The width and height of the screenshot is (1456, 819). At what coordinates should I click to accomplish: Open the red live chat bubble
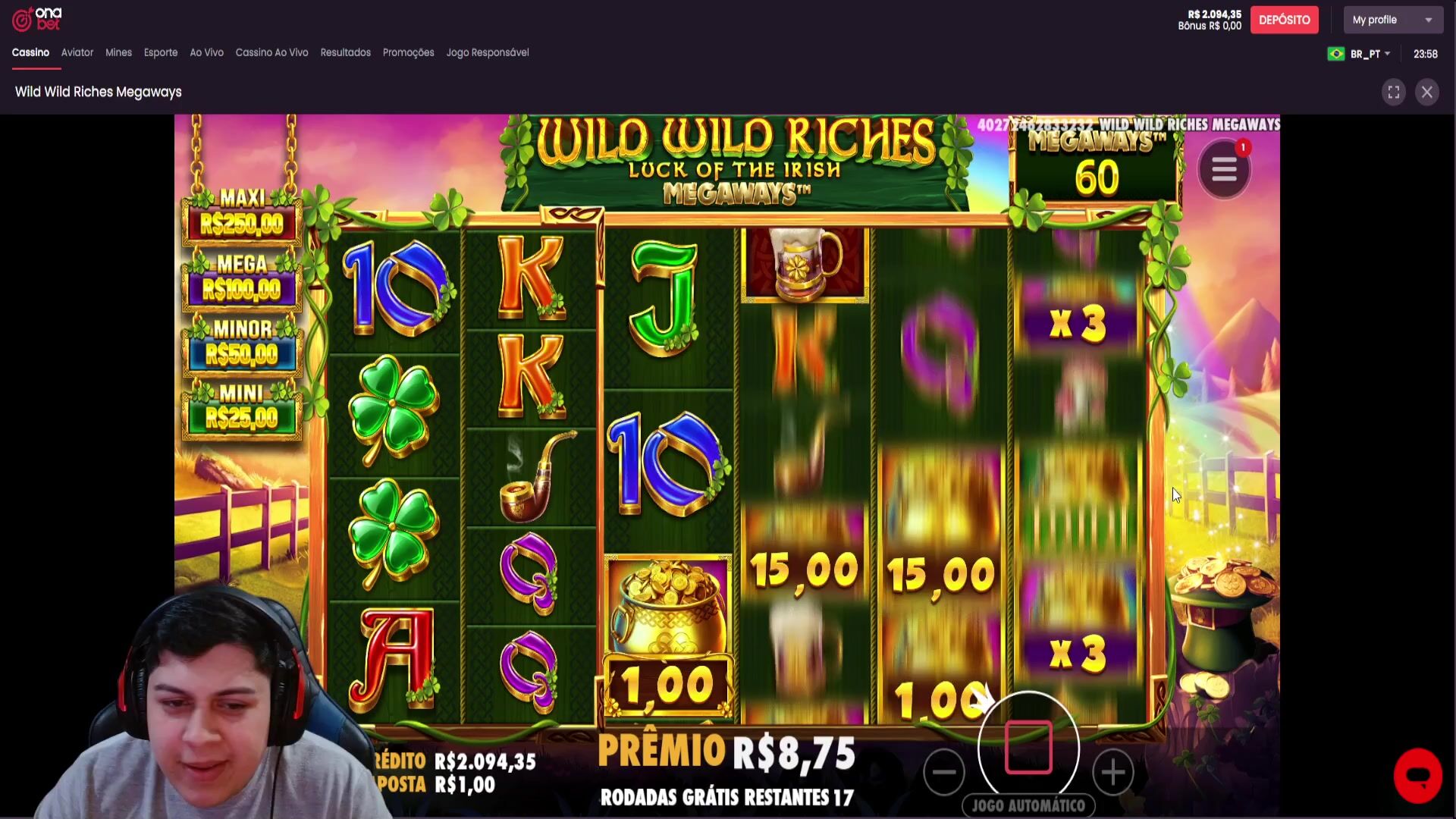coord(1417,776)
